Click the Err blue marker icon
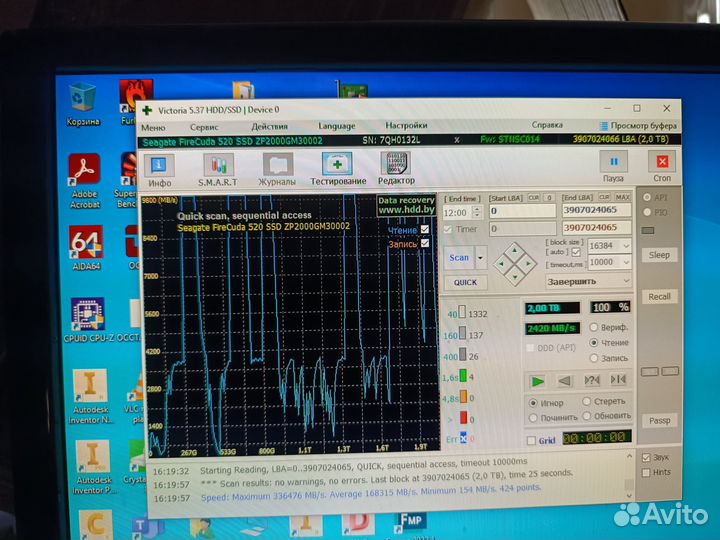720x540 pixels. [463, 439]
